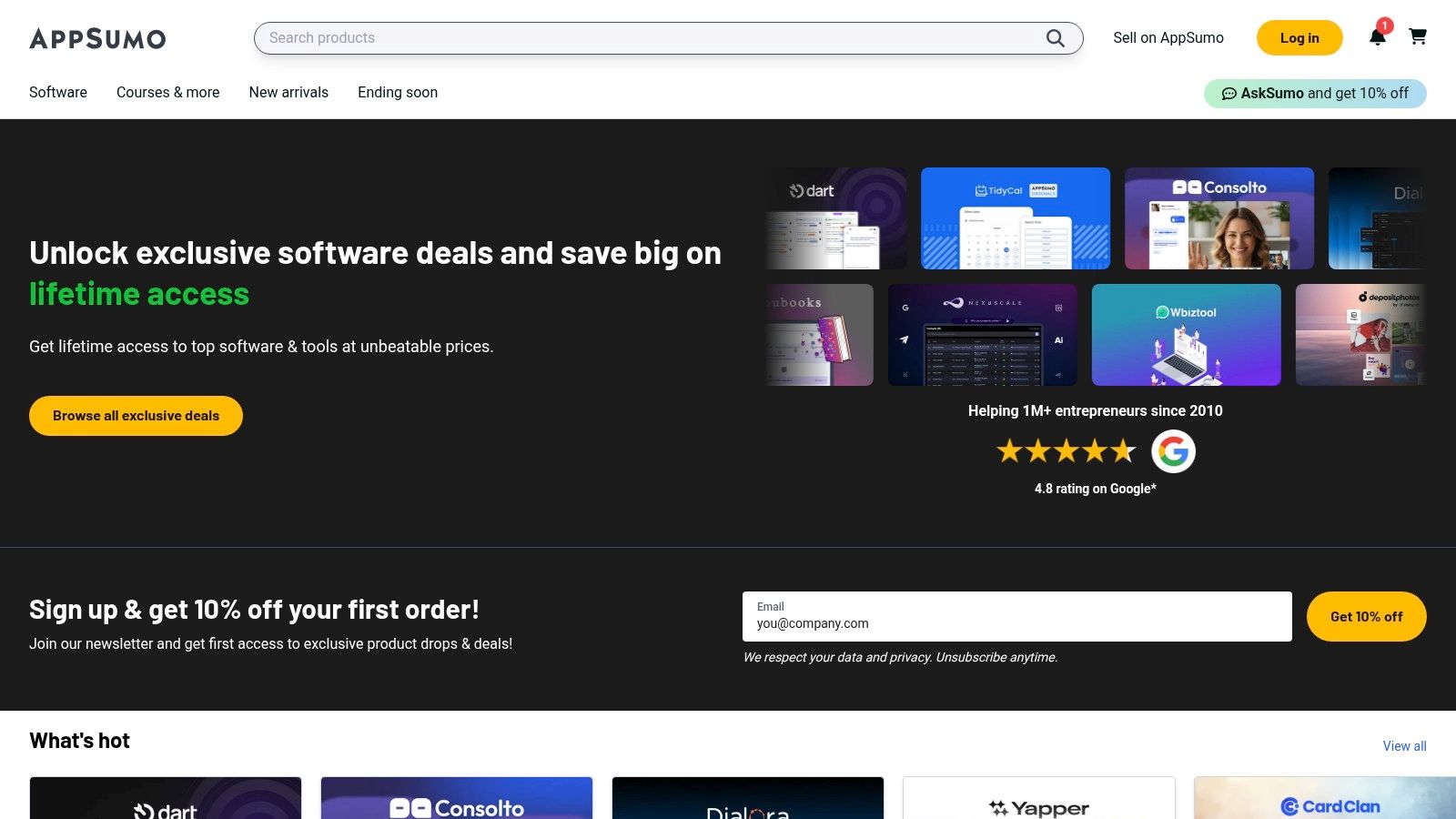
Task: Click 'Helping 1M+ entrepreneurs since 2010' text
Action: click(x=1096, y=410)
